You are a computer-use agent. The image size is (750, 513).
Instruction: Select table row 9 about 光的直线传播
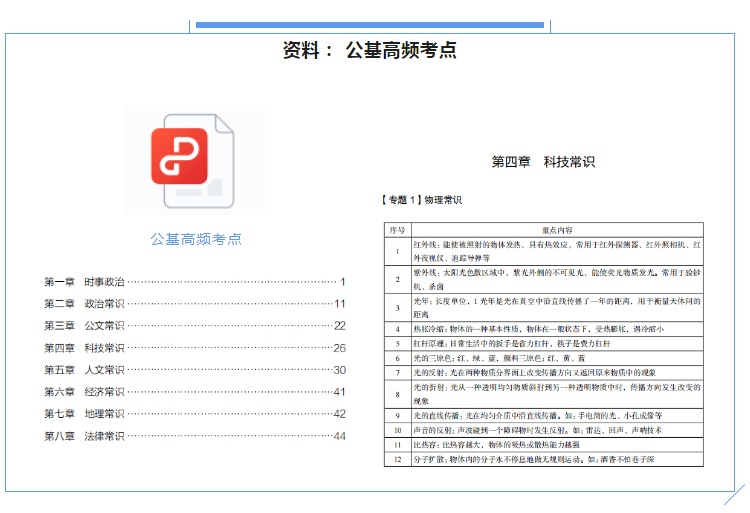coord(544,415)
